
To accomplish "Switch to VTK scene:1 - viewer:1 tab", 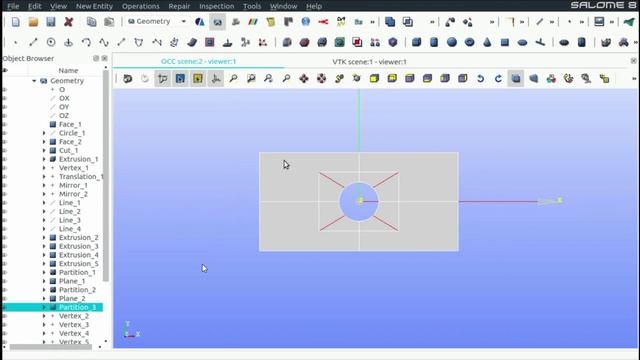I will pyautogui.click(x=369, y=62).
